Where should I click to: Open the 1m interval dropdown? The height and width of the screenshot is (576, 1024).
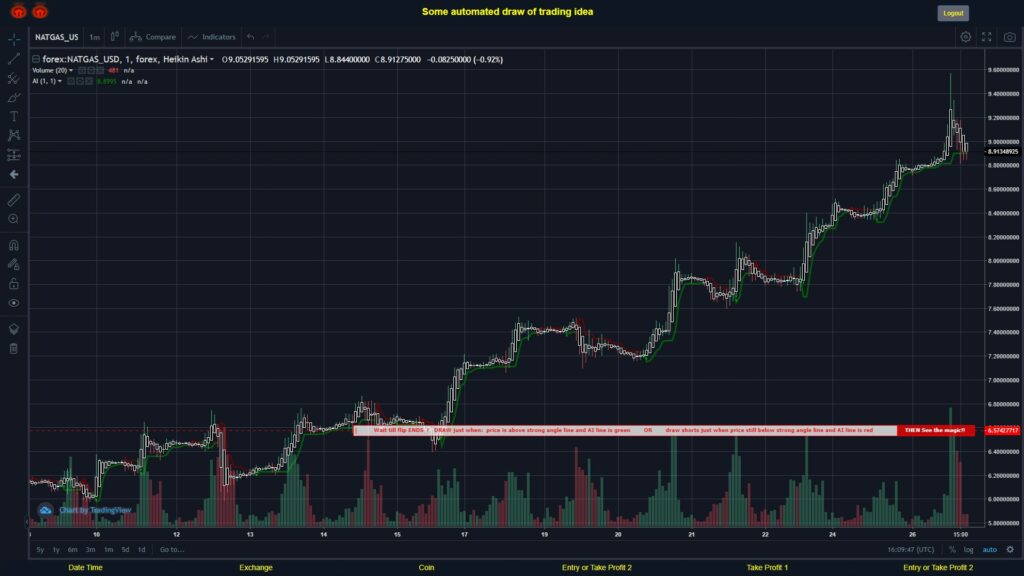pyautogui.click(x=95, y=37)
